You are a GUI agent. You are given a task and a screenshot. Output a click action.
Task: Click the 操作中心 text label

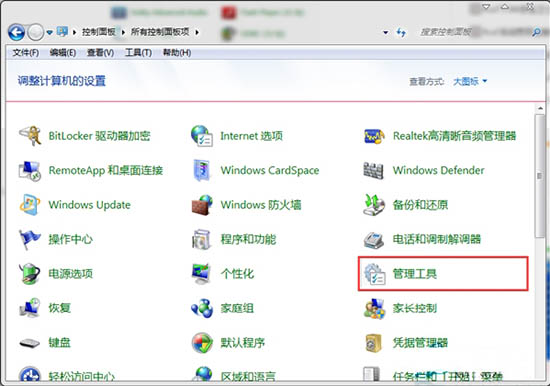coord(71,239)
